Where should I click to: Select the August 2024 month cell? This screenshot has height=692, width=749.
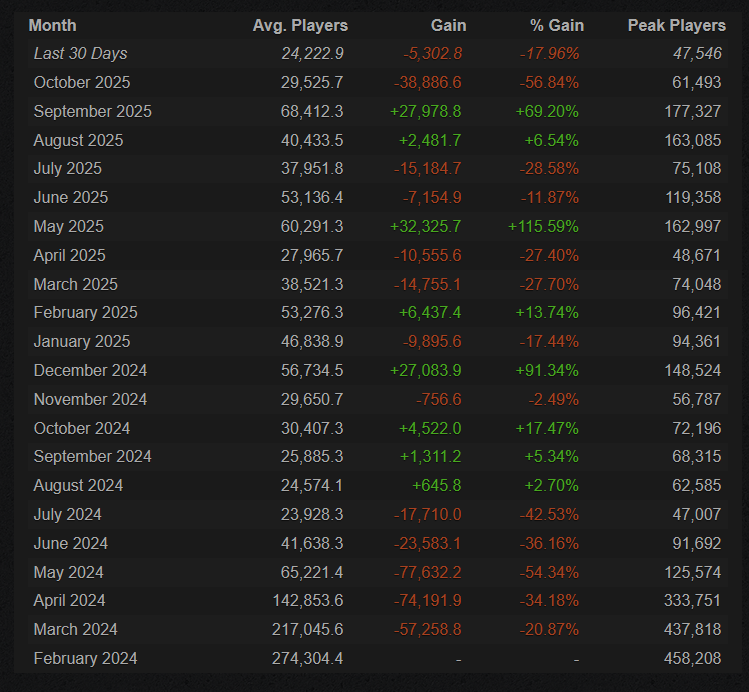(x=78, y=485)
